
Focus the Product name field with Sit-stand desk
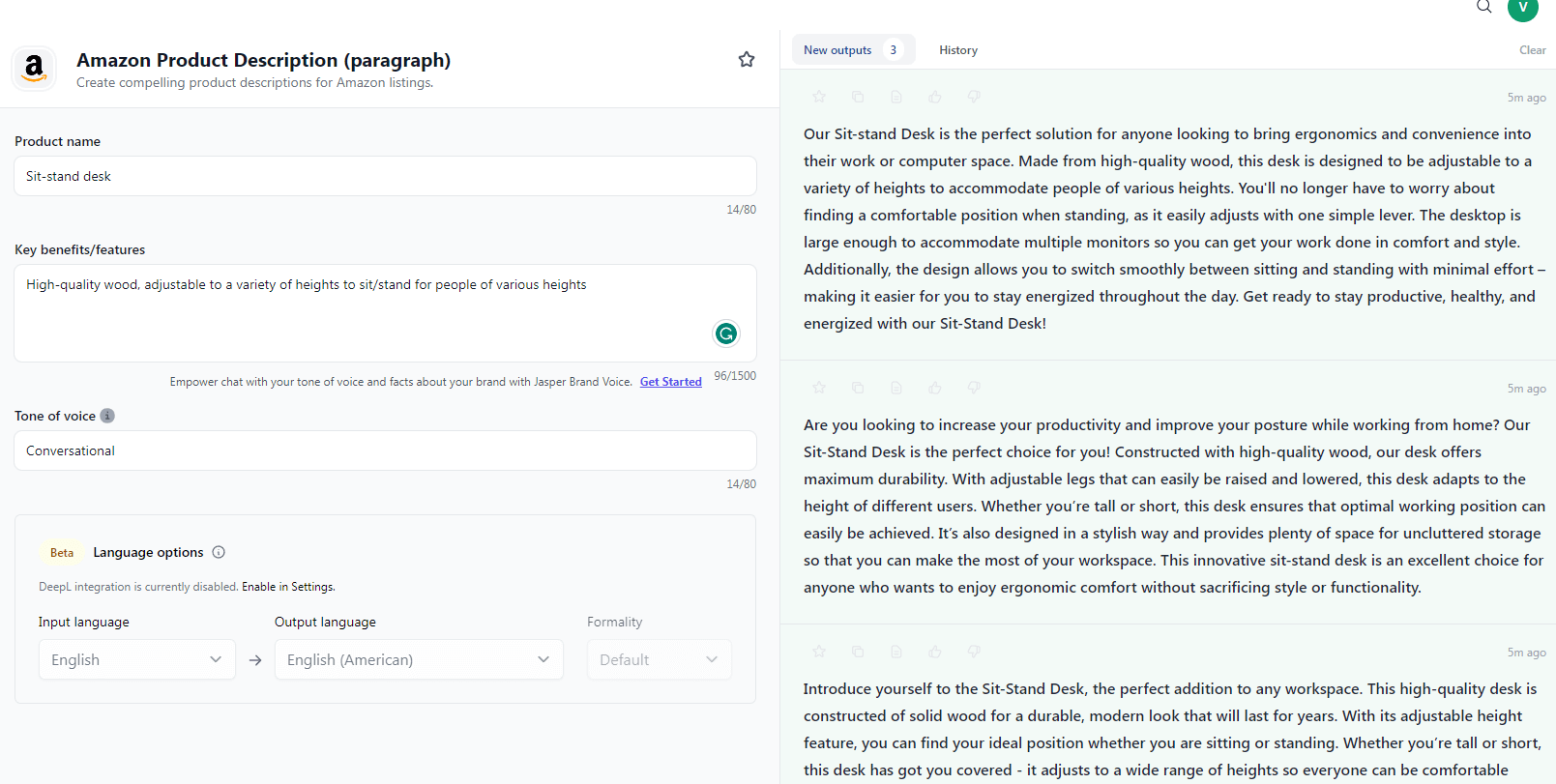click(385, 176)
